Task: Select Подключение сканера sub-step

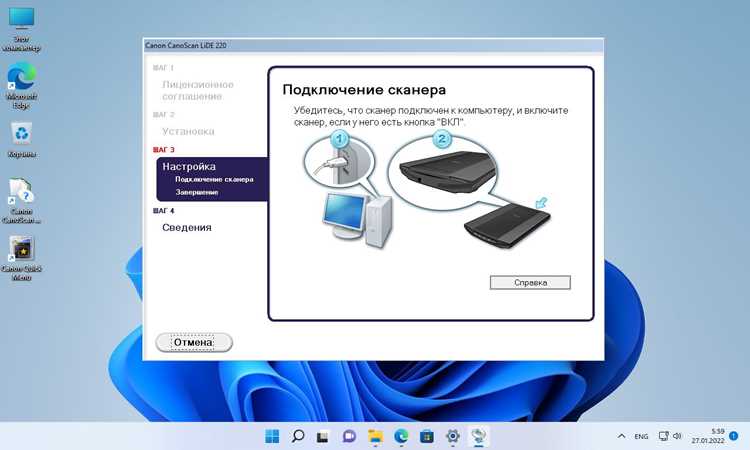Action: click(214, 179)
